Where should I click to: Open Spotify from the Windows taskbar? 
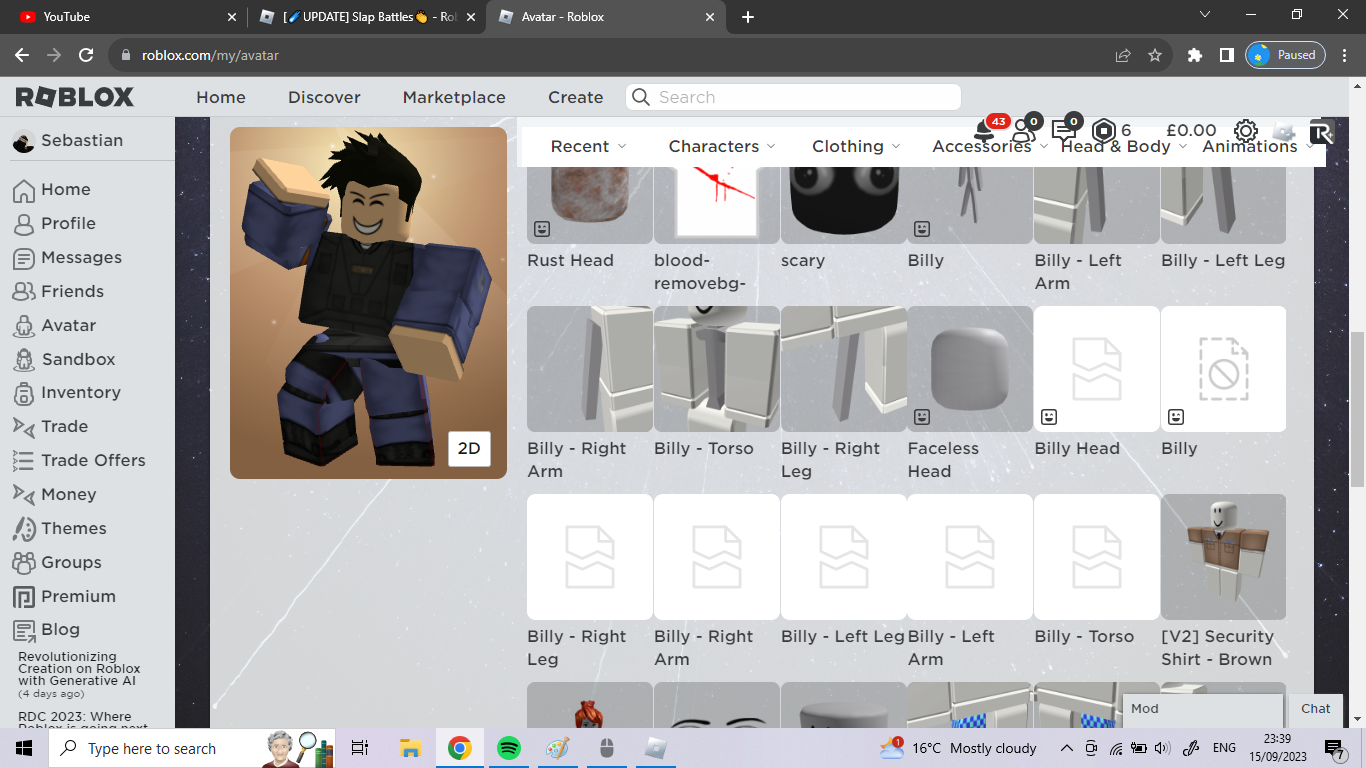pos(509,748)
